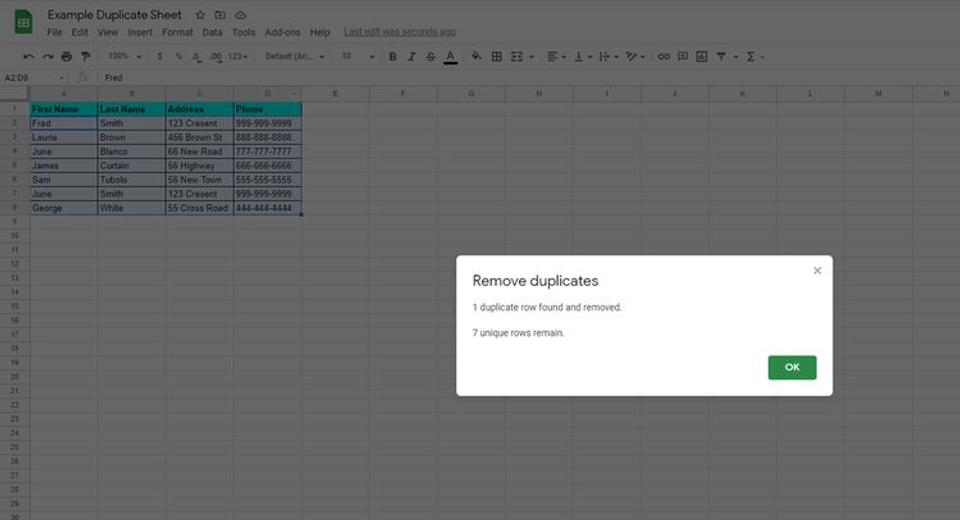Click the Redo icon
This screenshot has height=520, width=960.
pos(47,56)
